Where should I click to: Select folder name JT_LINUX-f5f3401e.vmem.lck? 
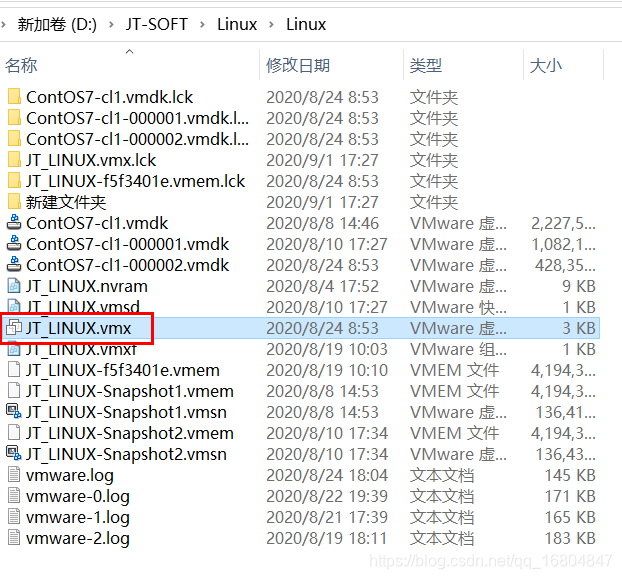(x=136, y=181)
